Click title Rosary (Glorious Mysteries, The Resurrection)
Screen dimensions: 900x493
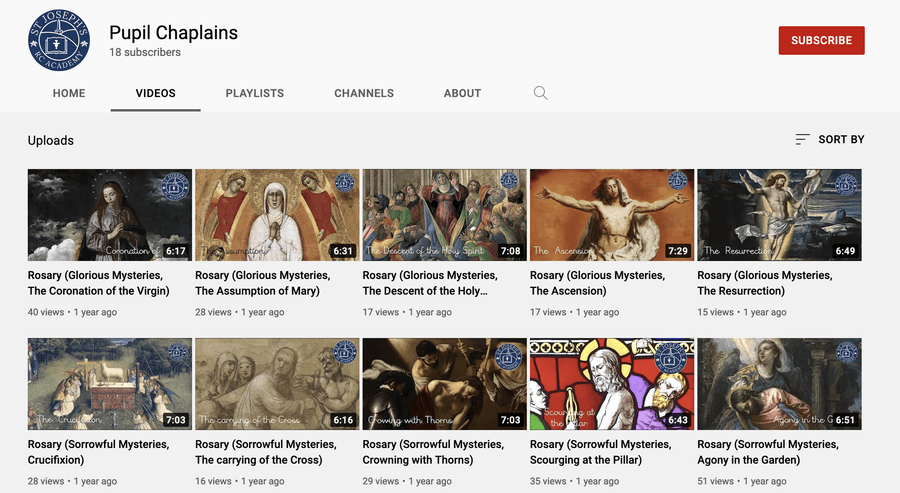pyautogui.click(x=765, y=283)
